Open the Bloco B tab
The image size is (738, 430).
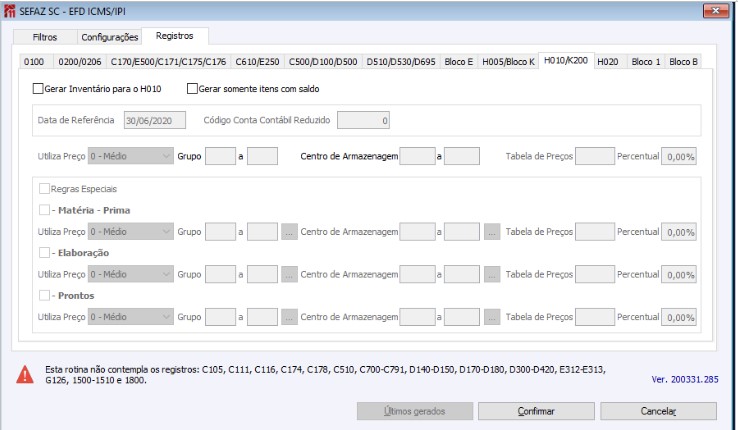pos(683,62)
